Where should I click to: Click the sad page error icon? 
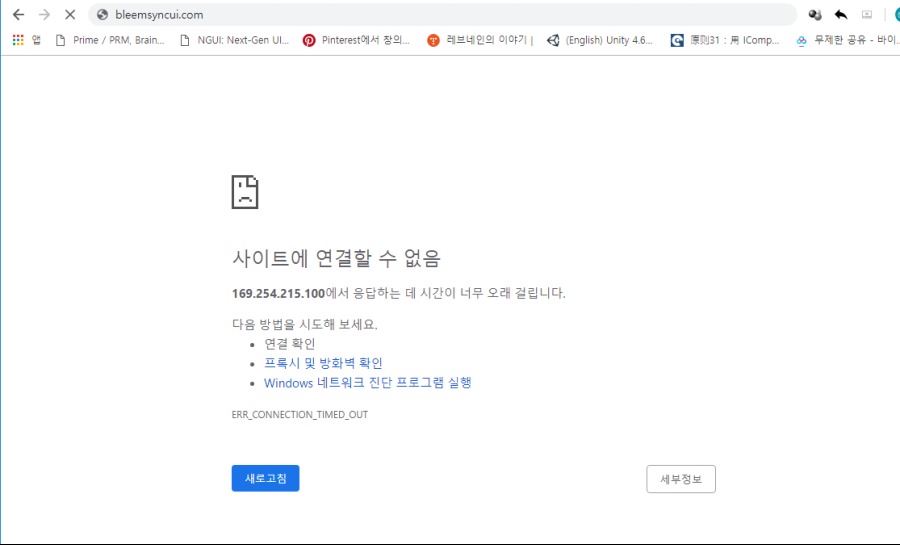pyautogui.click(x=245, y=192)
